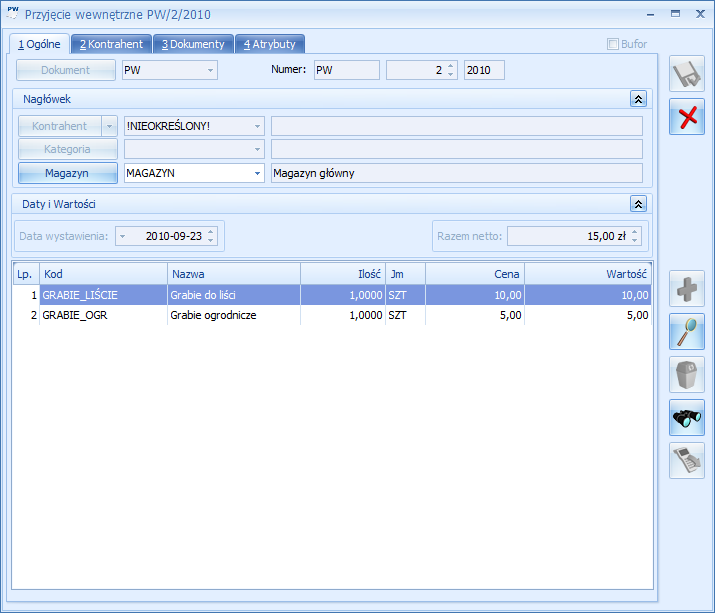Click the 1,0000 quantity cell of GRABIE_OGR
Image resolution: width=715 pixels, height=613 pixels.
343,315
